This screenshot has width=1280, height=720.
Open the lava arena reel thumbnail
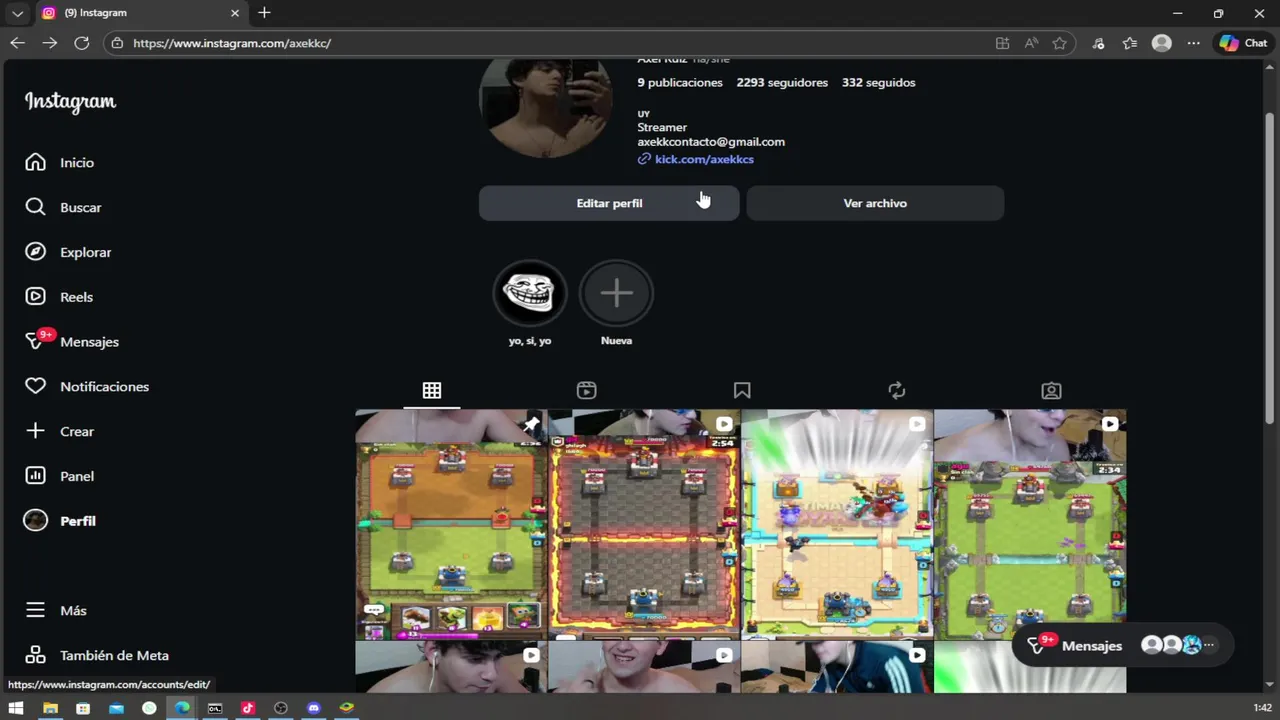coord(644,524)
